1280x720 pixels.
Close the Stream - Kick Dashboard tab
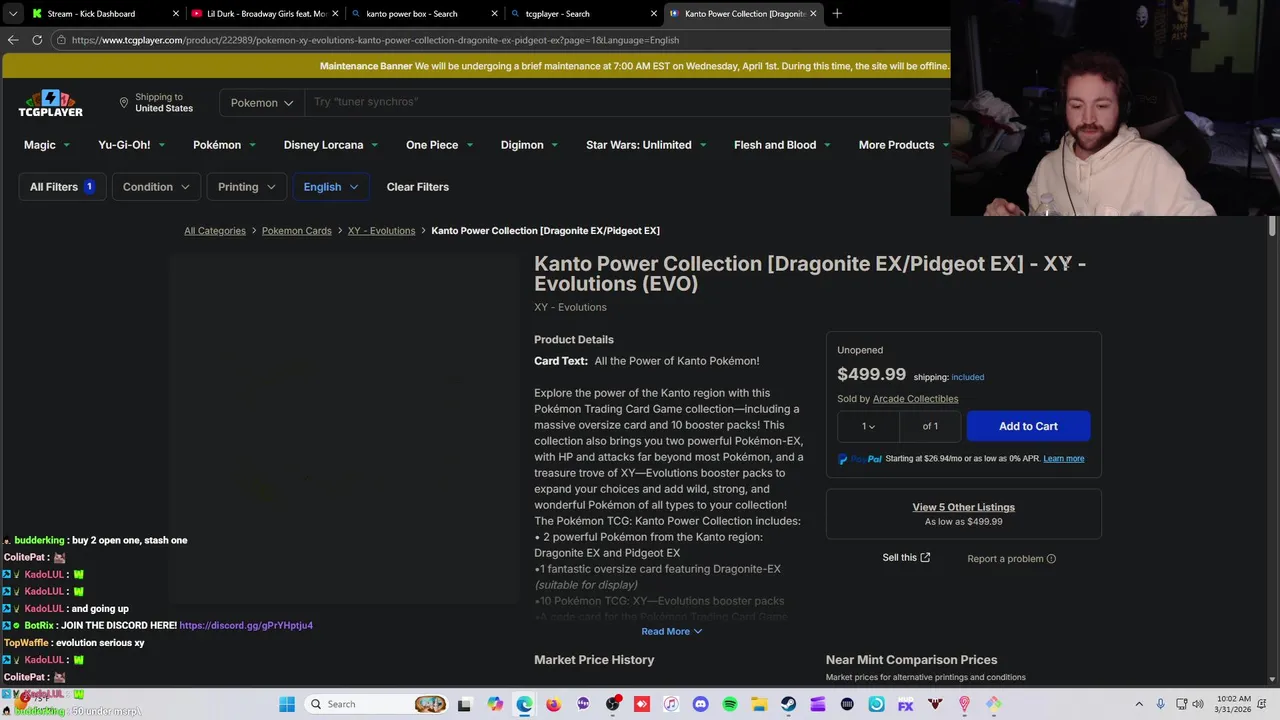[176, 14]
